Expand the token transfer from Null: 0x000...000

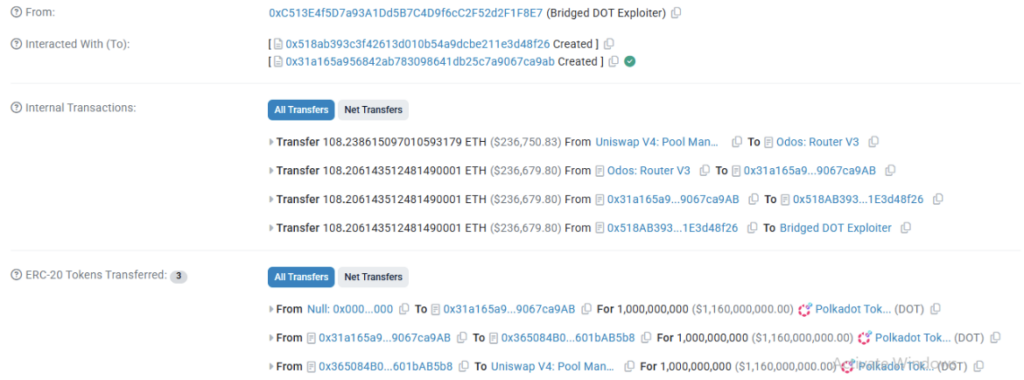click(271, 309)
